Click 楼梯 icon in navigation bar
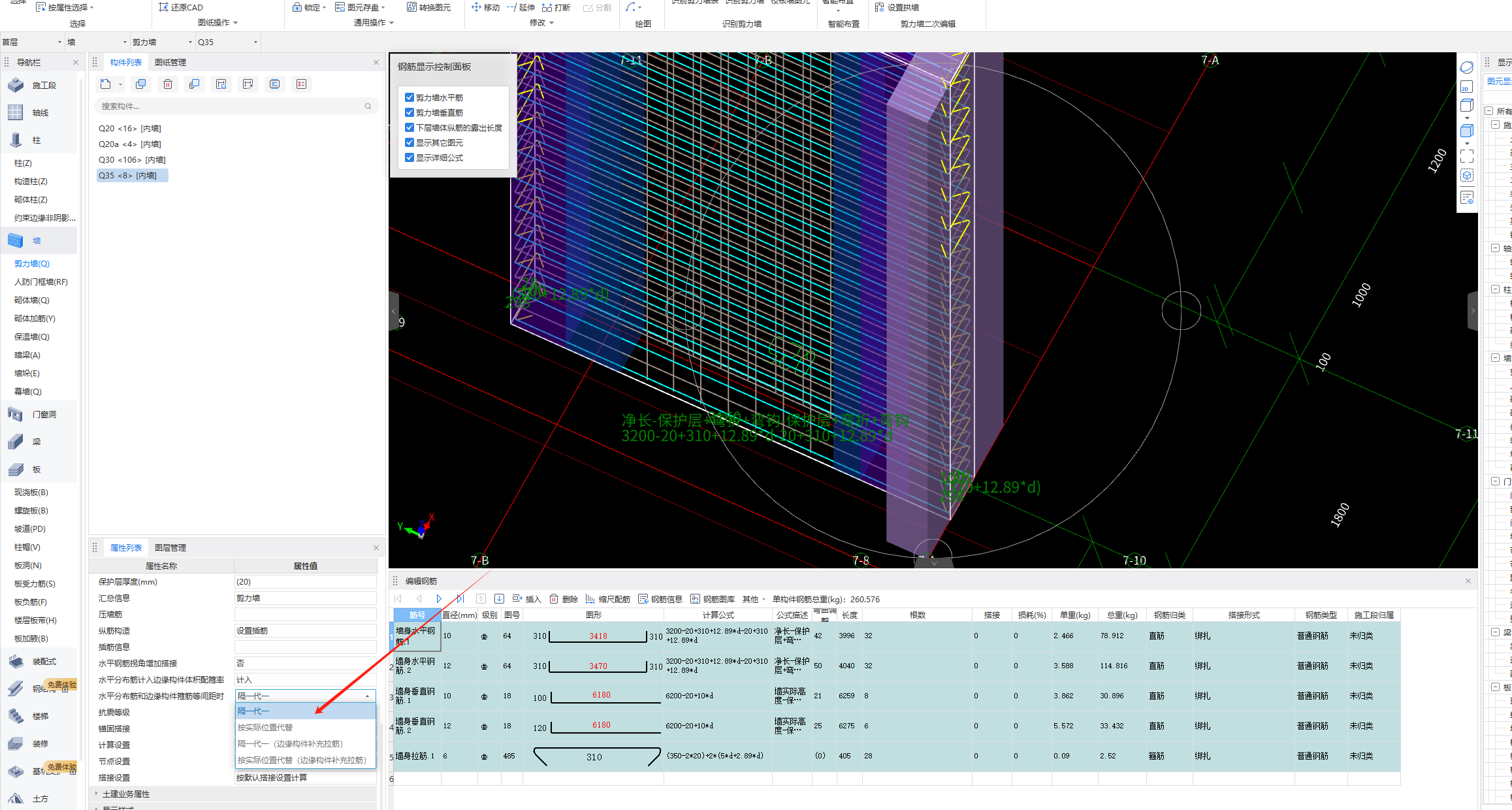This screenshot has height=810, width=1512. [x=16, y=716]
